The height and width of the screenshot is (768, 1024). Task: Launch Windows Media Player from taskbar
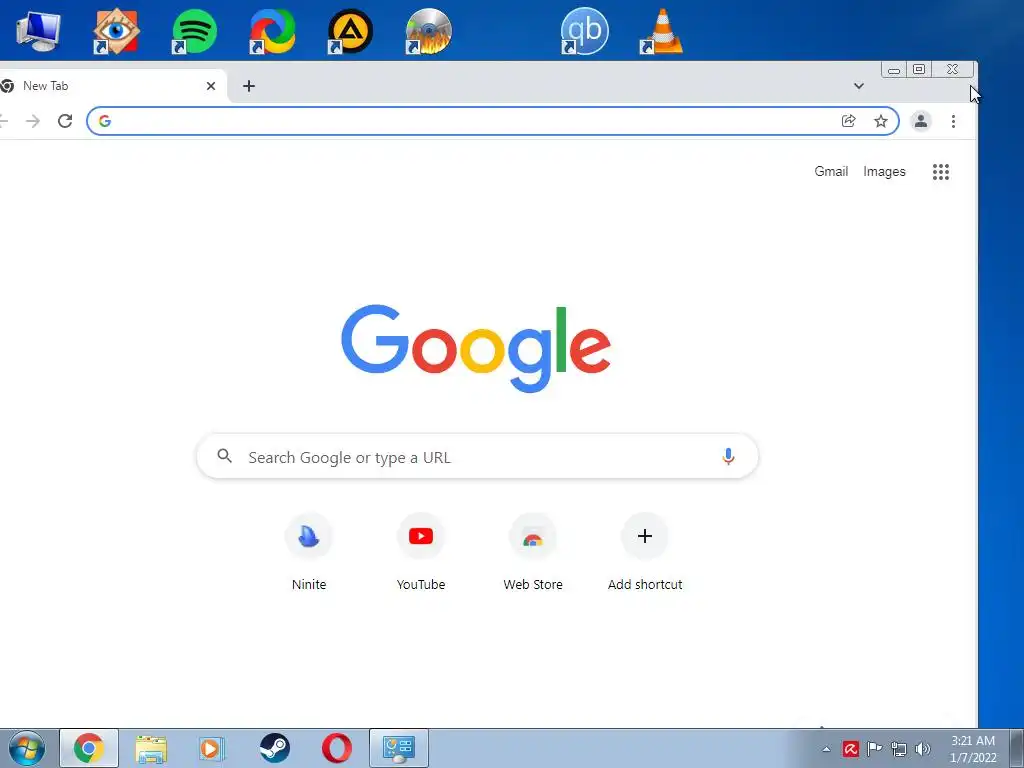tap(213, 748)
